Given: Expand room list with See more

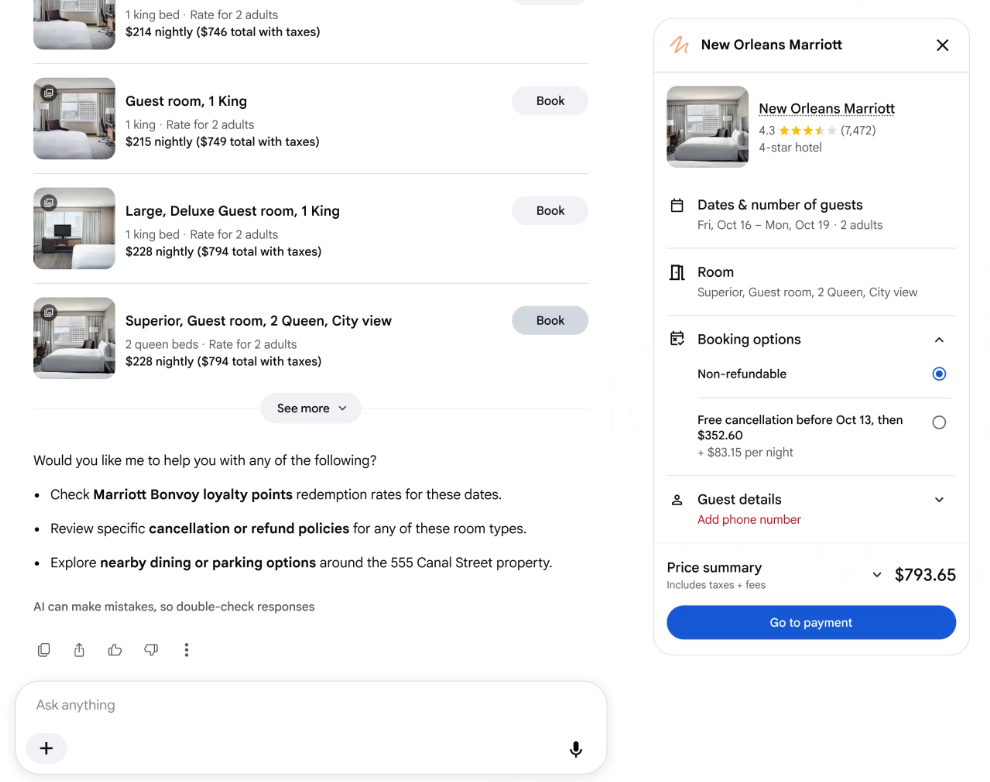Looking at the screenshot, I should (x=311, y=408).
